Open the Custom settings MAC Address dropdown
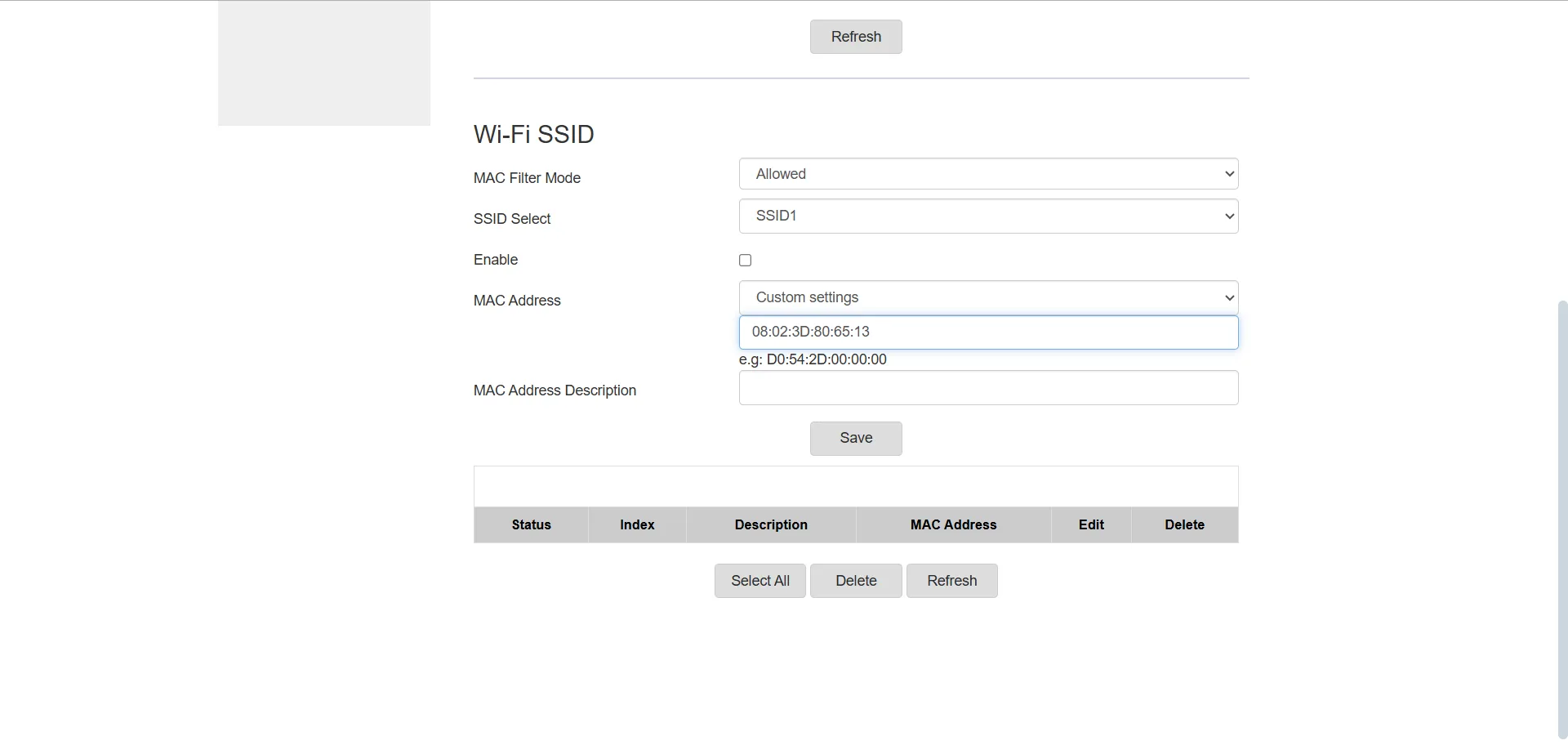The width and height of the screenshot is (1568, 745). click(987, 297)
